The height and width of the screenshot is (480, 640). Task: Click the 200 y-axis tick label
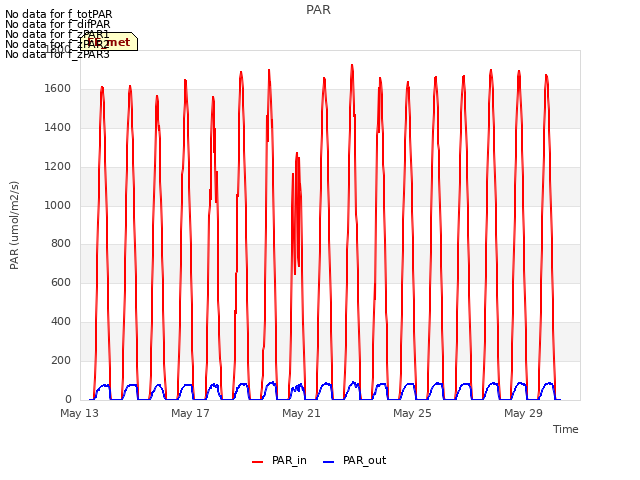(x=61, y=360)
